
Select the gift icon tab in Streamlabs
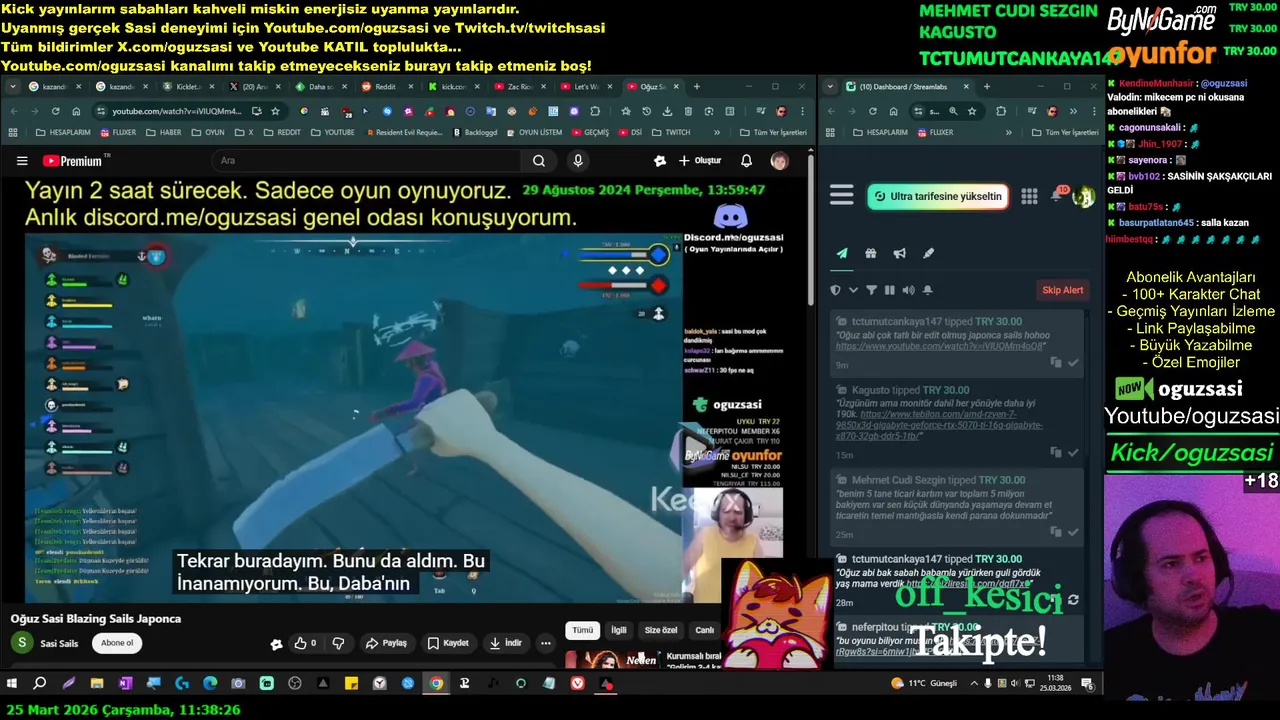pyautogui.click(x=871, y=254)
